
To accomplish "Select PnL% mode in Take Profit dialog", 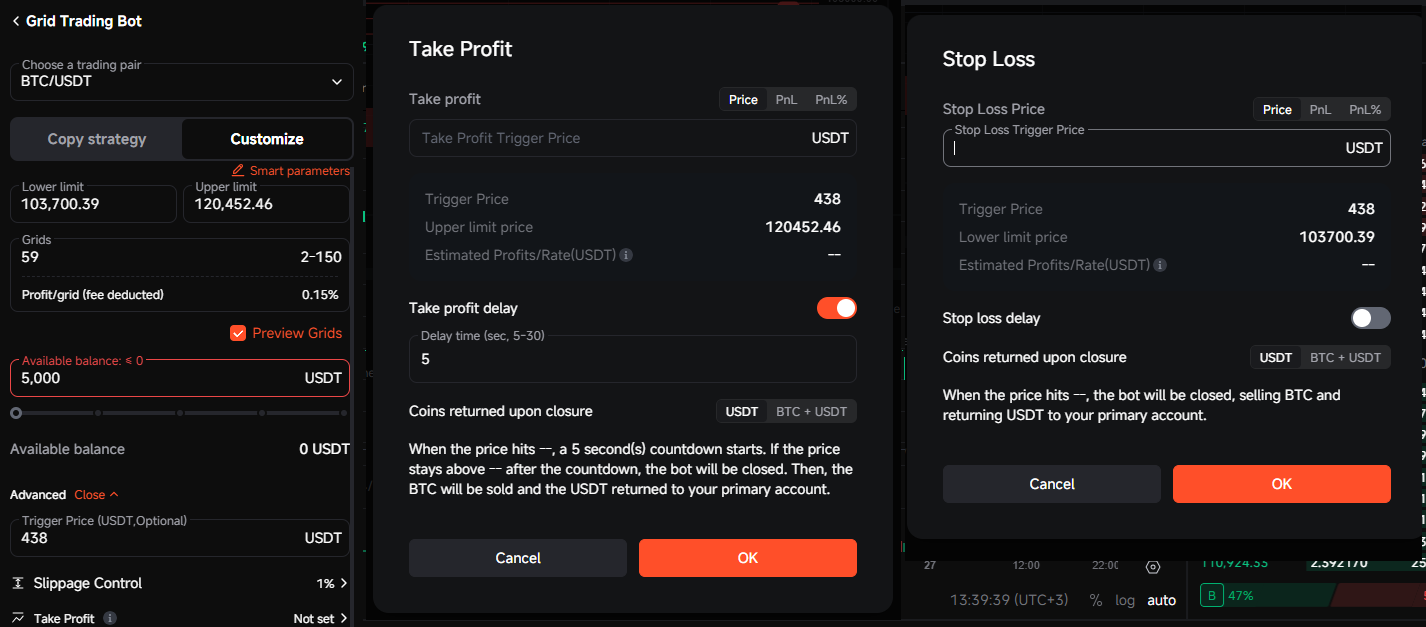I will (x=831, y=99).
